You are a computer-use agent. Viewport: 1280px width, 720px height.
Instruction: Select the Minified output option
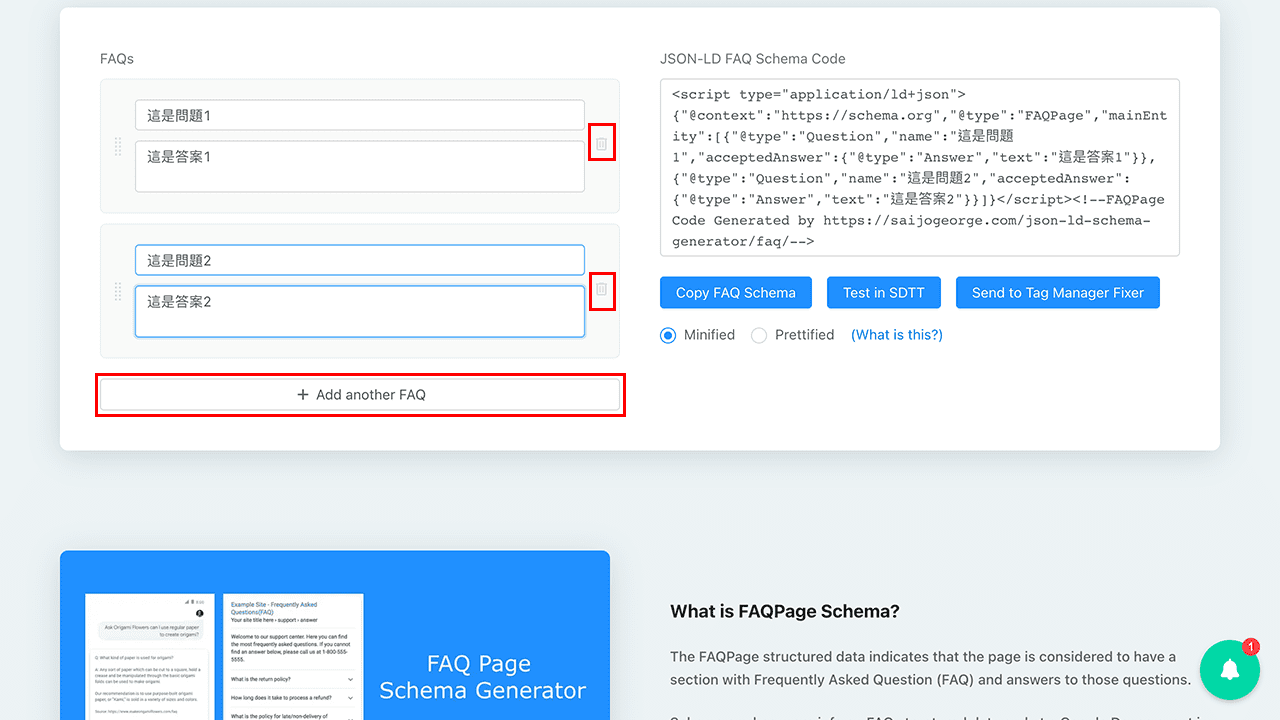point(667,335)
